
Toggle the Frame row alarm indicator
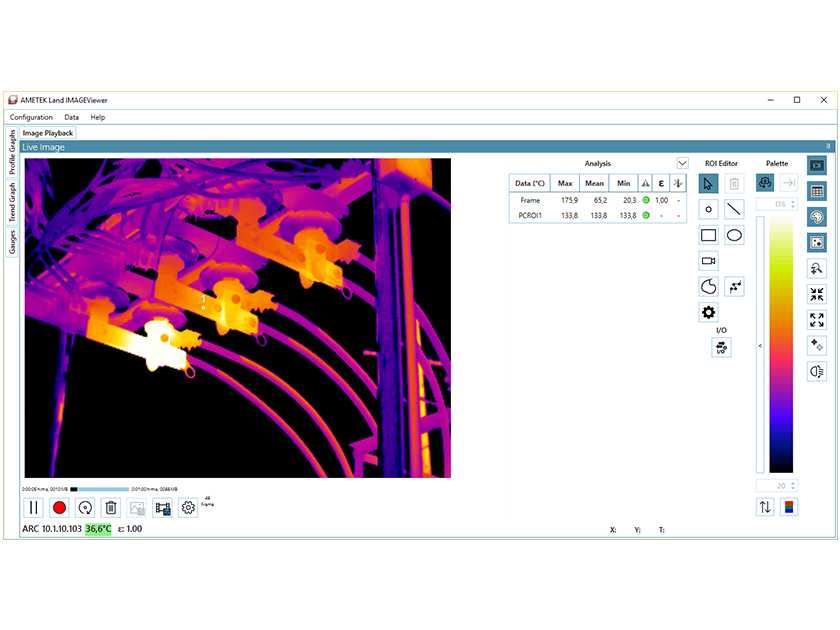coord(646,201)
